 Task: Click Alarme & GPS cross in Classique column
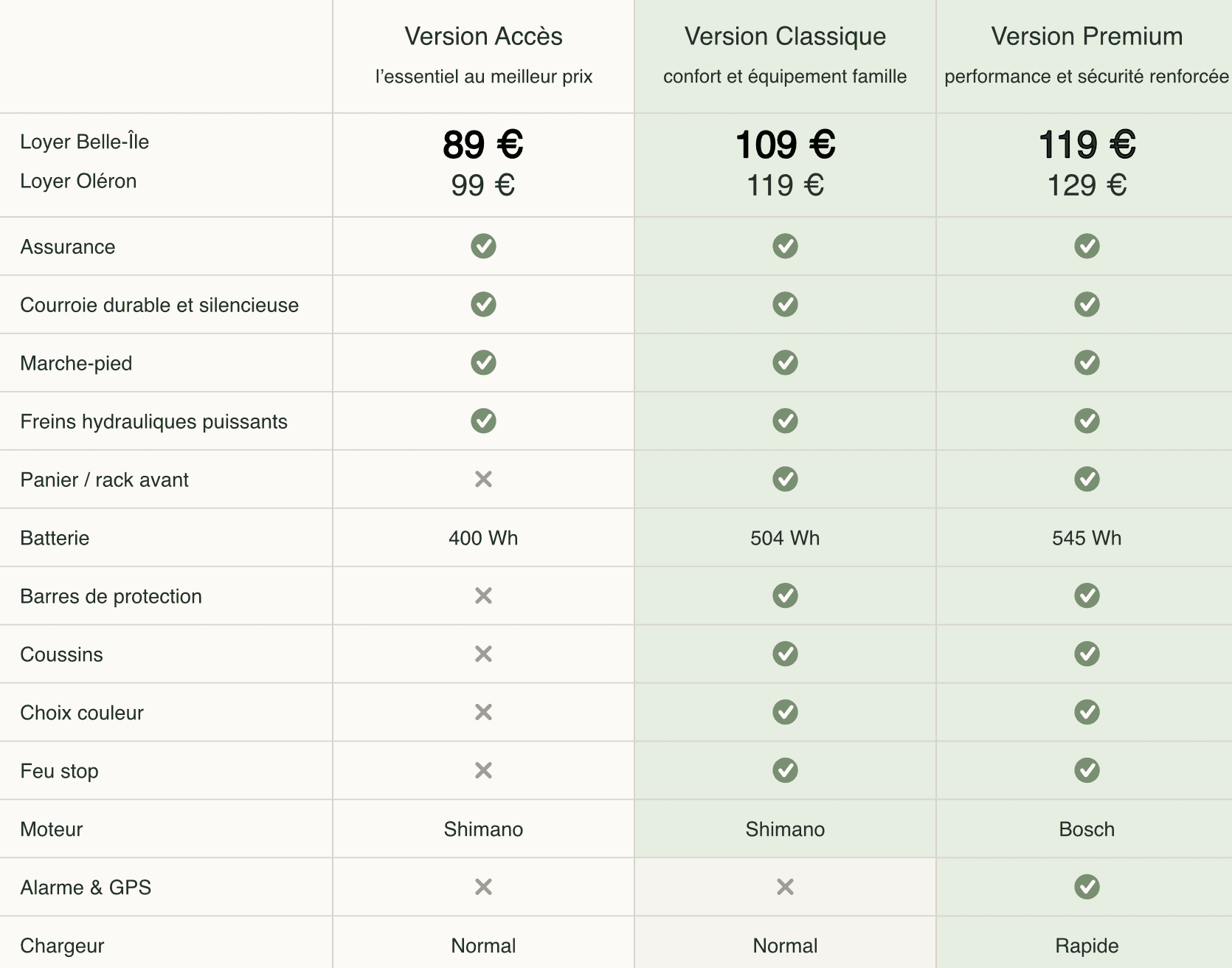785,887
